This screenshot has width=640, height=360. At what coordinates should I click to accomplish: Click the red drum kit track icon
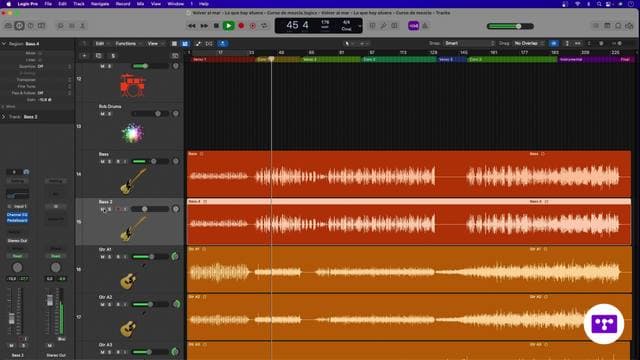coord(132,85)
